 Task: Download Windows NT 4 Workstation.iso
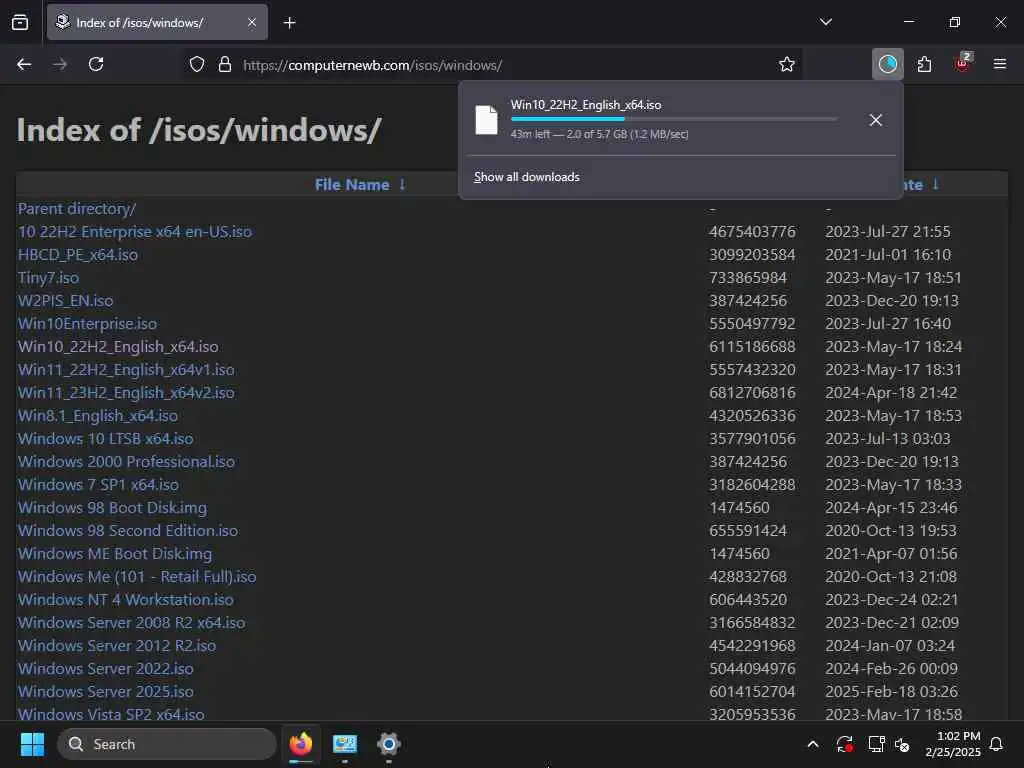pos(126,600)
